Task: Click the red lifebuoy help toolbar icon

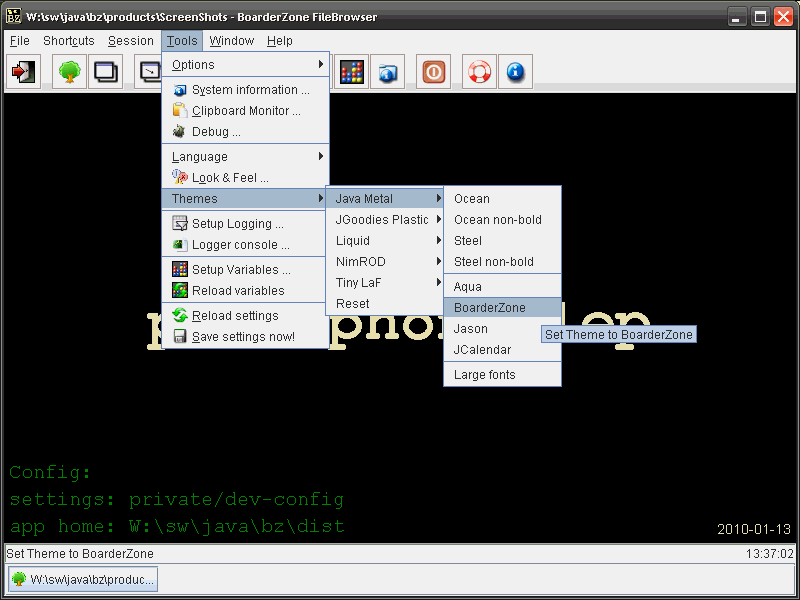Action: point(480,72)
